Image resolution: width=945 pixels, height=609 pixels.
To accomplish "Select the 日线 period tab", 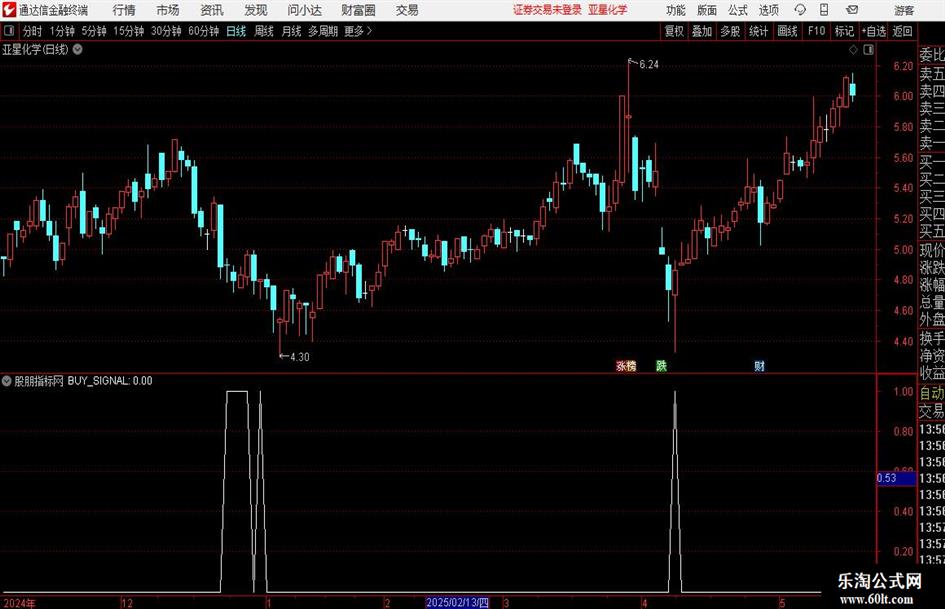I will [236, 31].
